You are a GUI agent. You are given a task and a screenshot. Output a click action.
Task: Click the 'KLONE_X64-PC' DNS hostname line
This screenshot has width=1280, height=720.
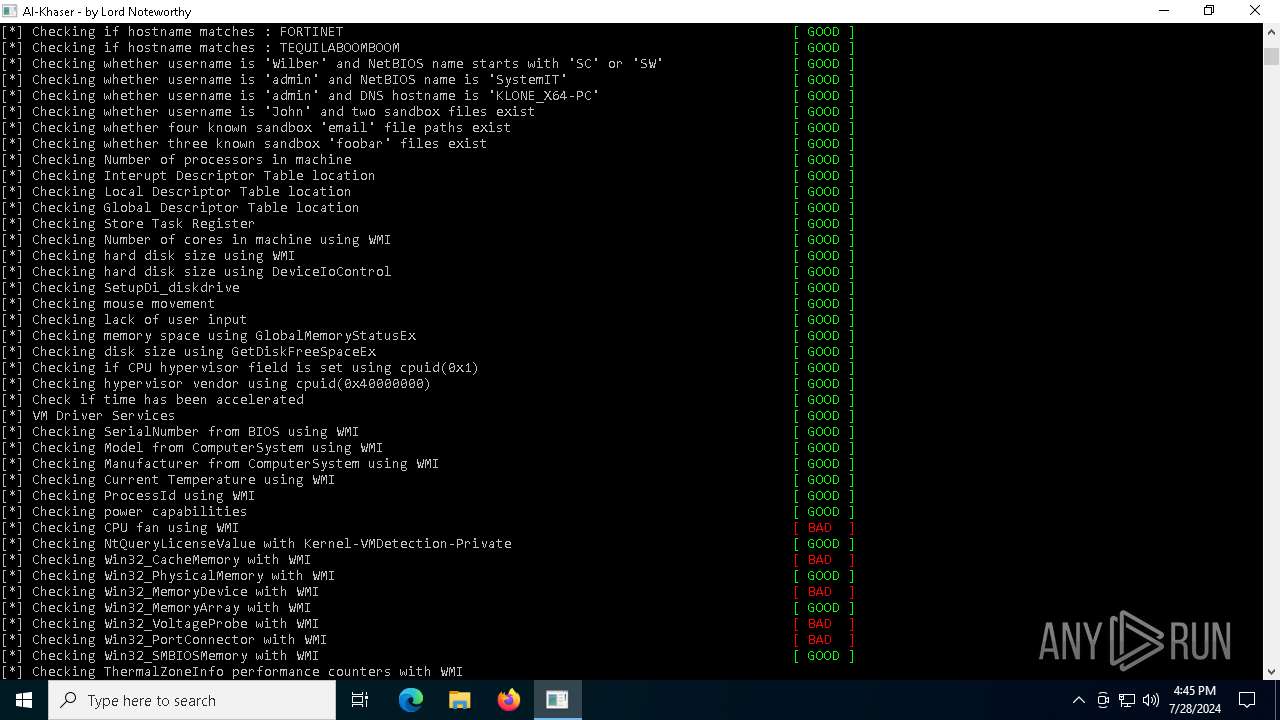point(300,96)
